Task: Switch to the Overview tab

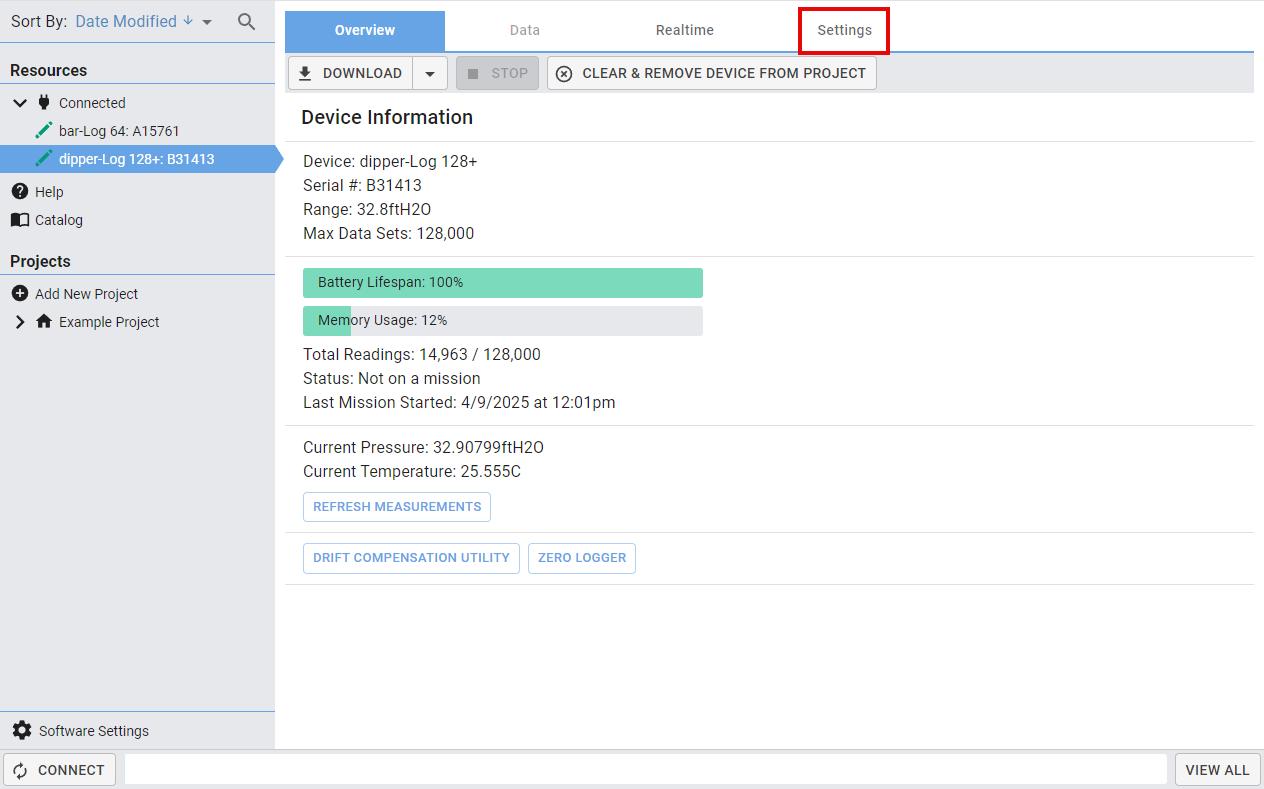Action: pyautogui.click(x=365, y=30)
